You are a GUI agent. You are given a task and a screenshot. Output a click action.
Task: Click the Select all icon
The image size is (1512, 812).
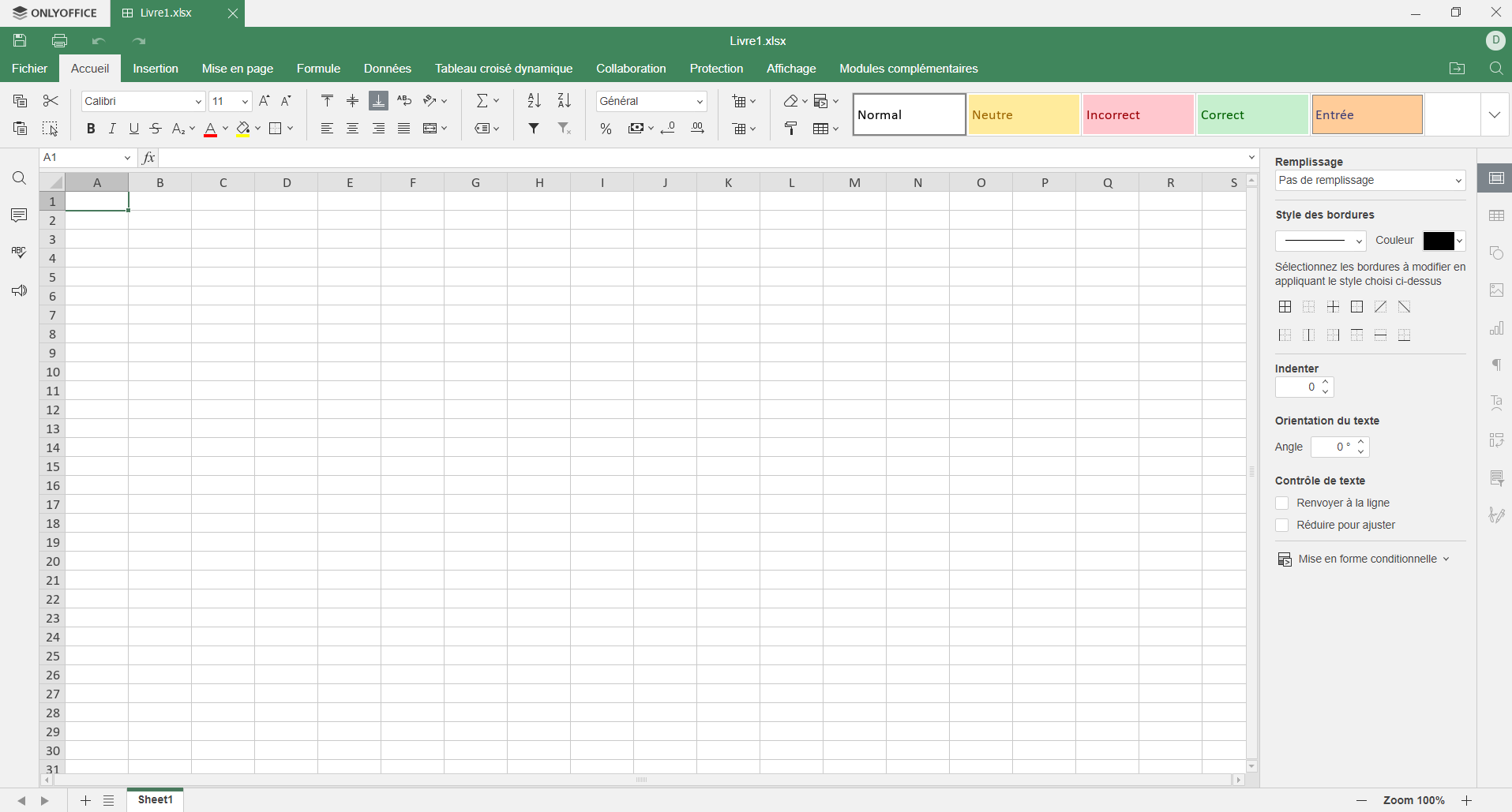pyautogui.click(x=51, y=129)
